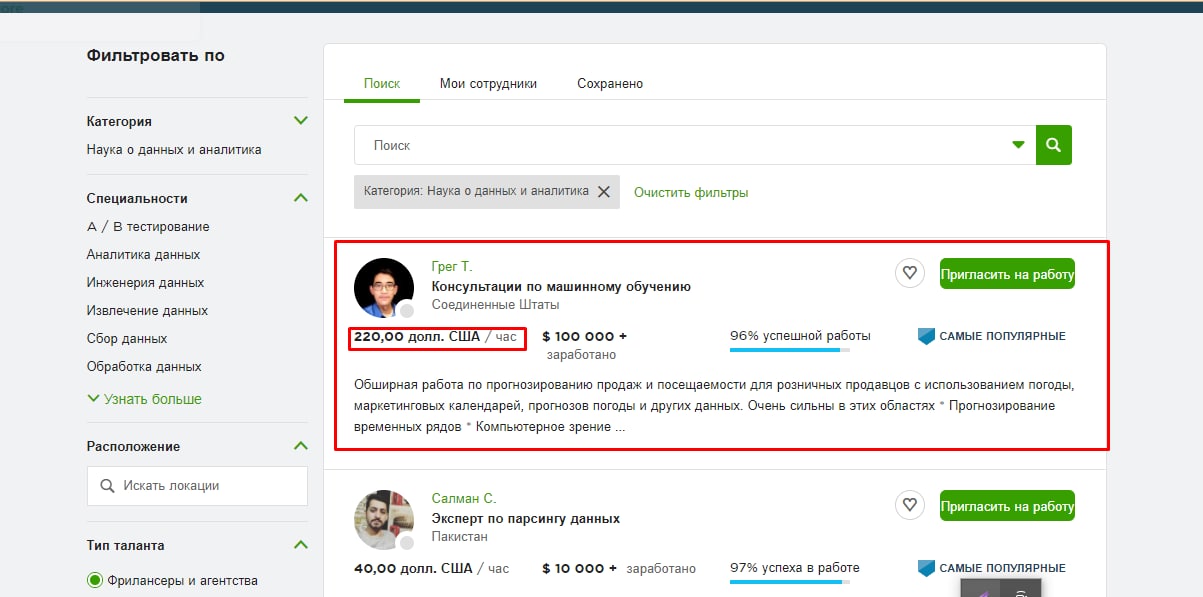The image size is (1203, 597).
Task: Click title Эксперт по парсингу данных
Action: [526, 518]
